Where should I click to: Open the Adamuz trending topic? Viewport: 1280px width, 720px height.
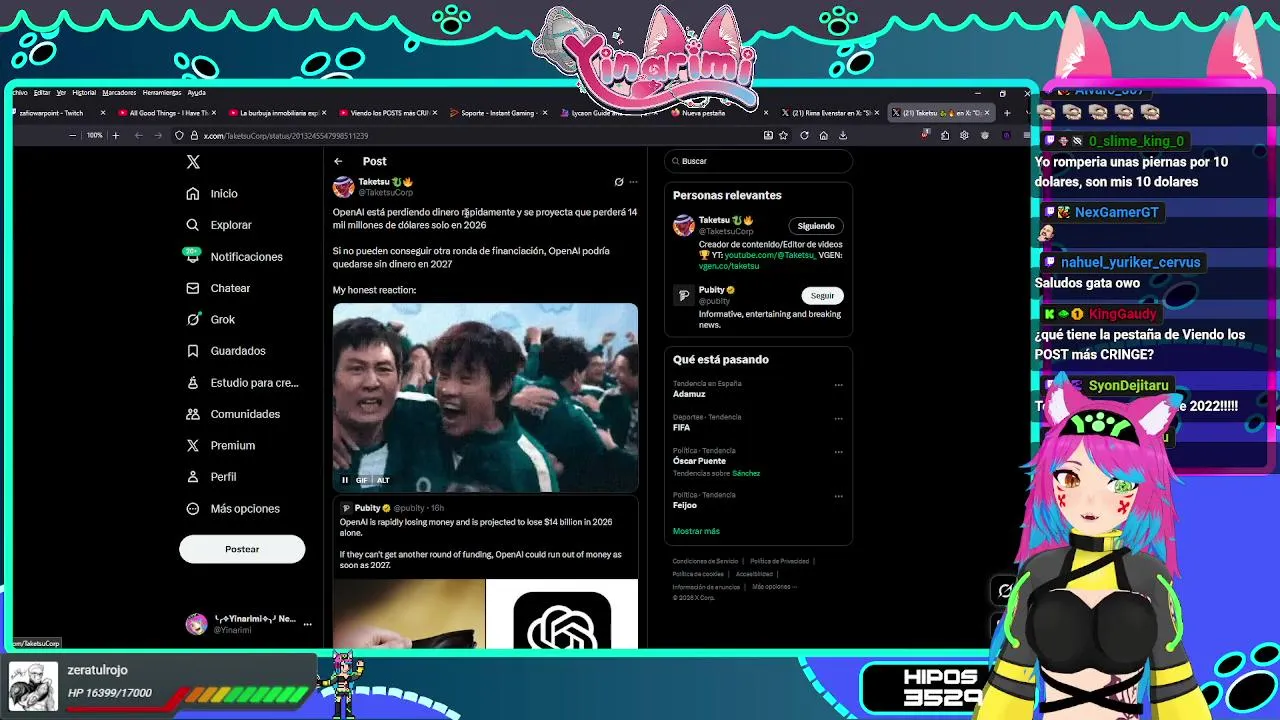click(x=689, y=394)
